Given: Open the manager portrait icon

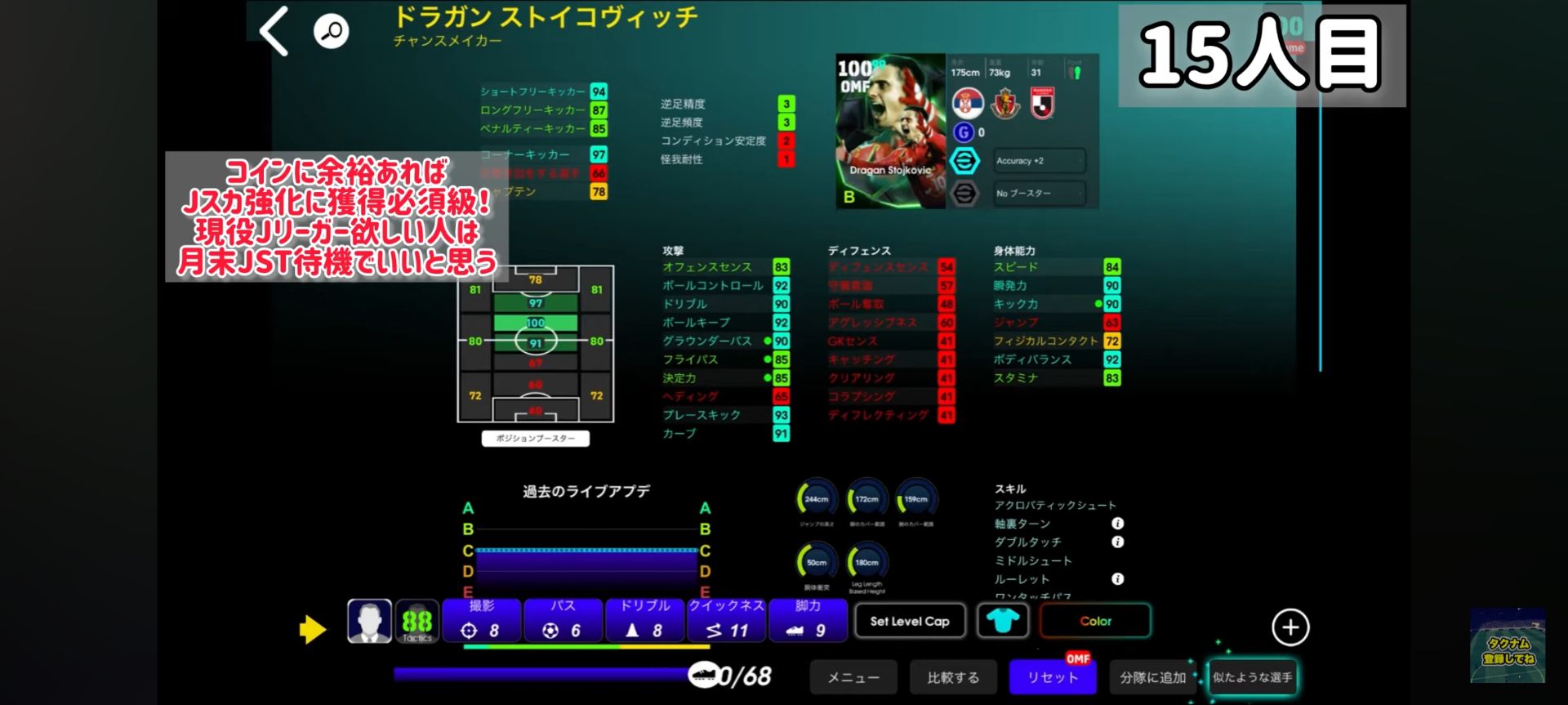Looking at the screenshot, I should coord(370,621).
